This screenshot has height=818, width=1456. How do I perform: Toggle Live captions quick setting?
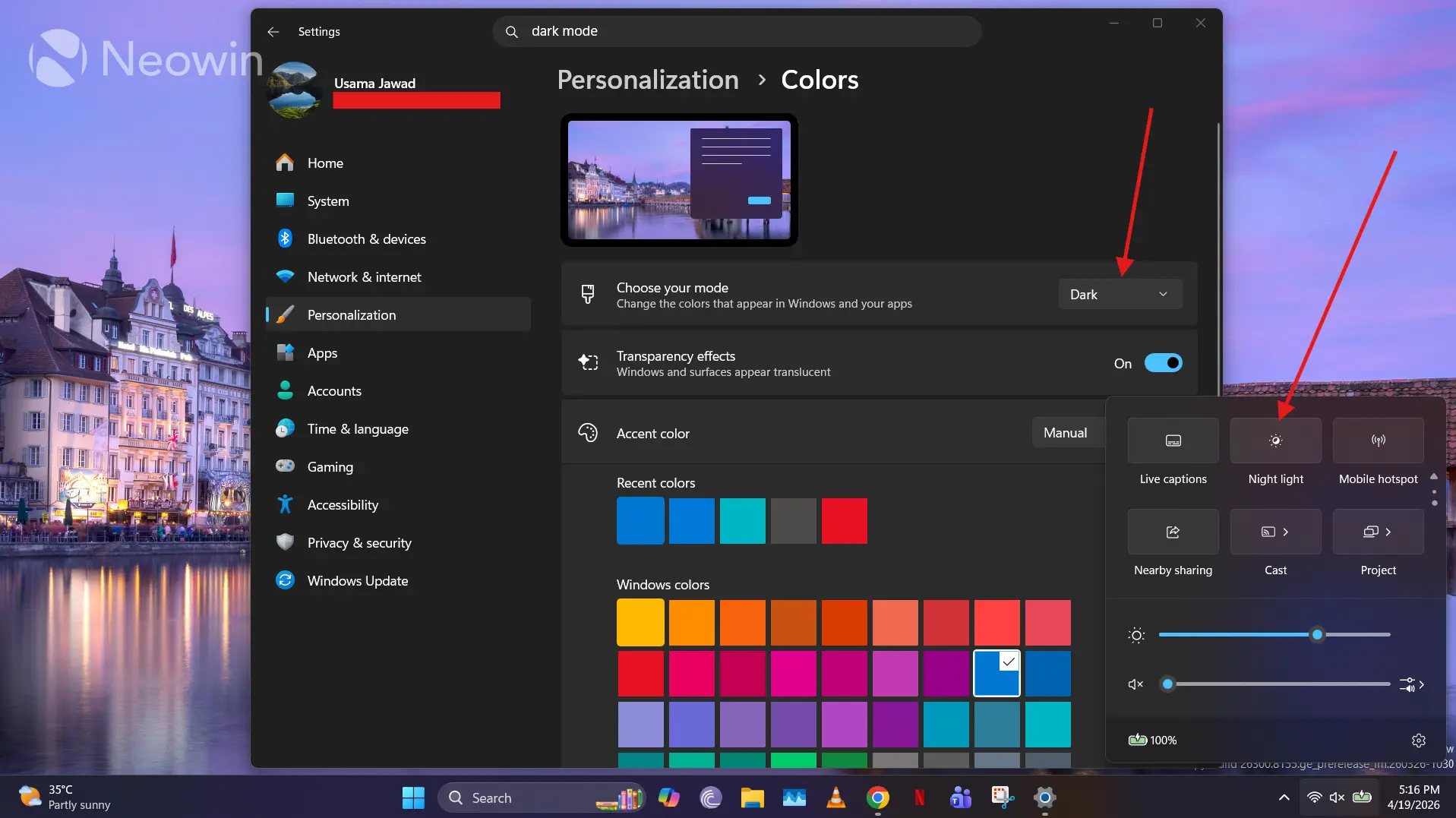(1173, 441)
